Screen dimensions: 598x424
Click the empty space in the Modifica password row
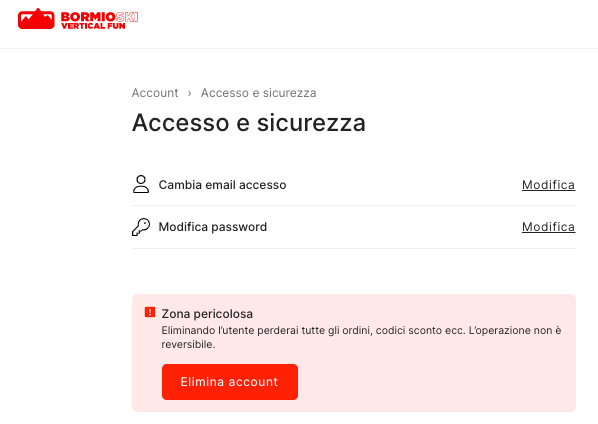point(394,227)
